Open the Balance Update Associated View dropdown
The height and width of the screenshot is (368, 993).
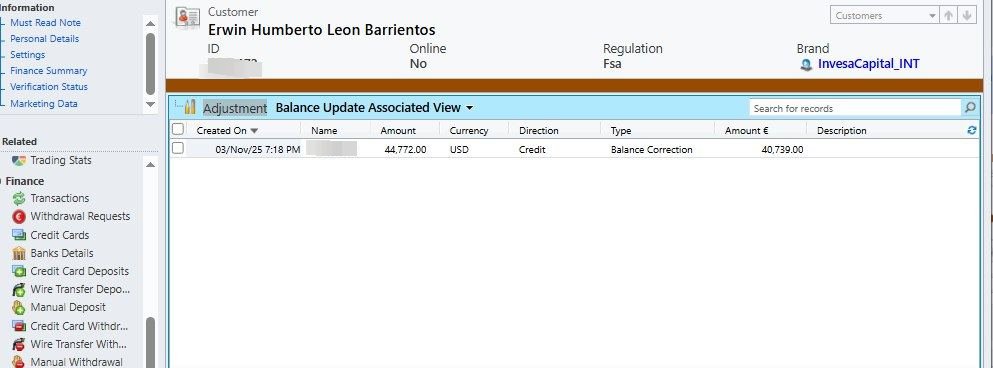tap(469, 108)
